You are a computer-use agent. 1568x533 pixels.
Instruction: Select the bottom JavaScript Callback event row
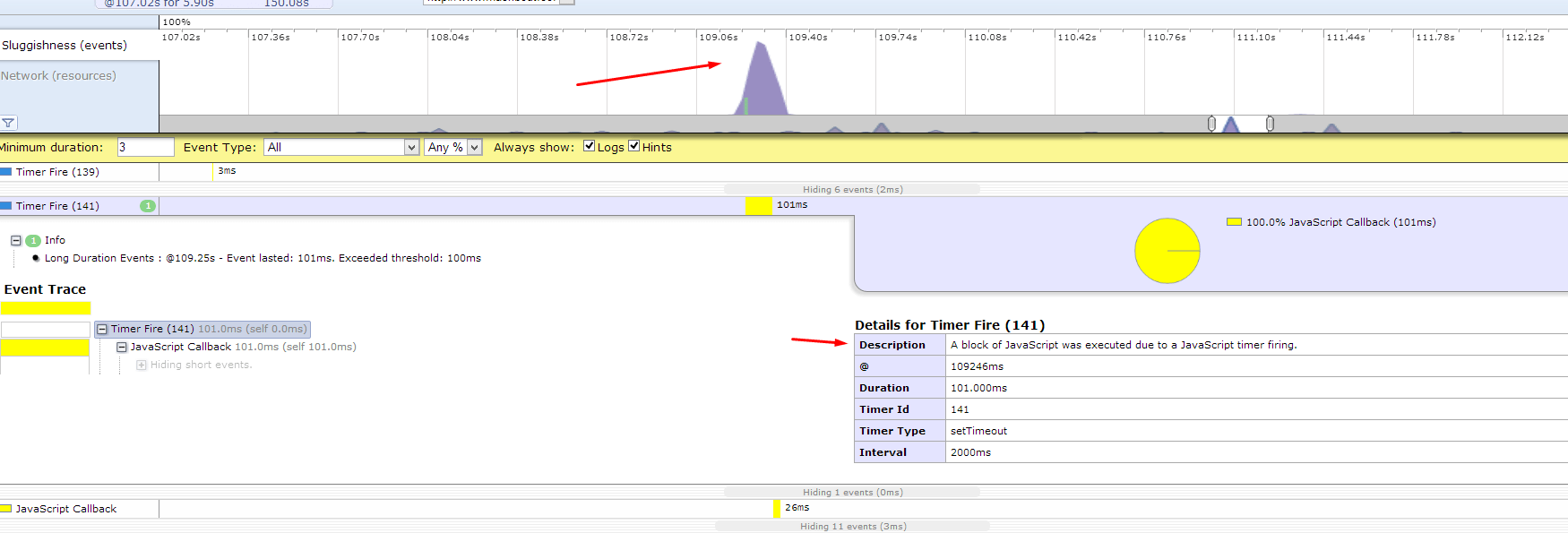(784, 509)
